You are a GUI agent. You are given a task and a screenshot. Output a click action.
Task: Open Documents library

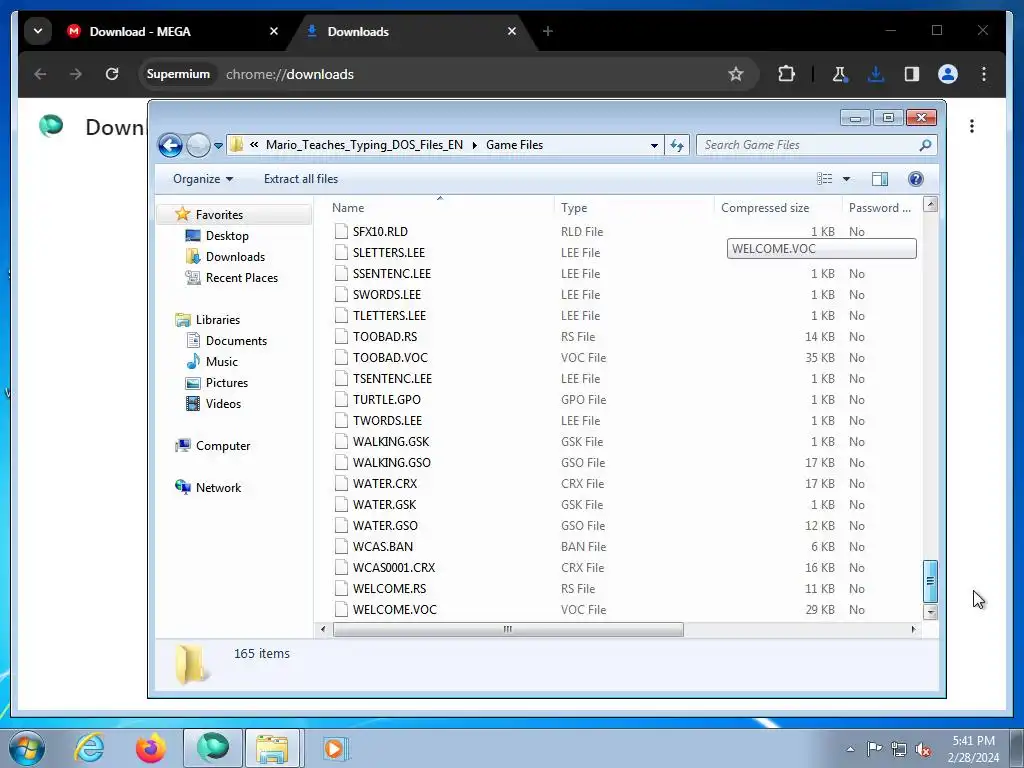[x=236, y=341]
